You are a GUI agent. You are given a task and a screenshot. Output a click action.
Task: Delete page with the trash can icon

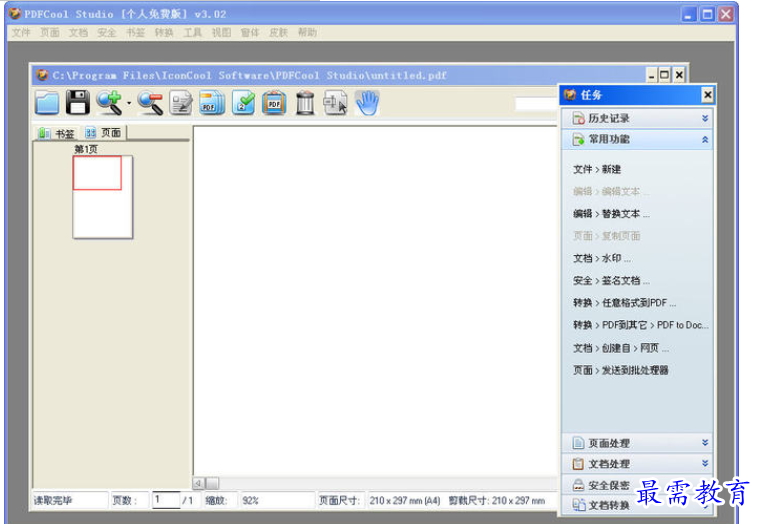point(305,103)
